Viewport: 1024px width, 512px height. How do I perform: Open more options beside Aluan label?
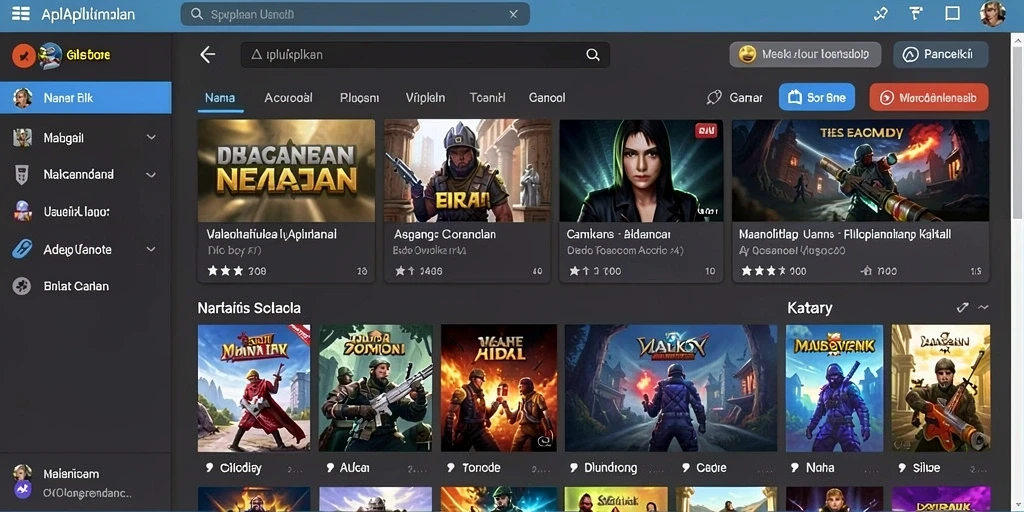tap(417, 470)
